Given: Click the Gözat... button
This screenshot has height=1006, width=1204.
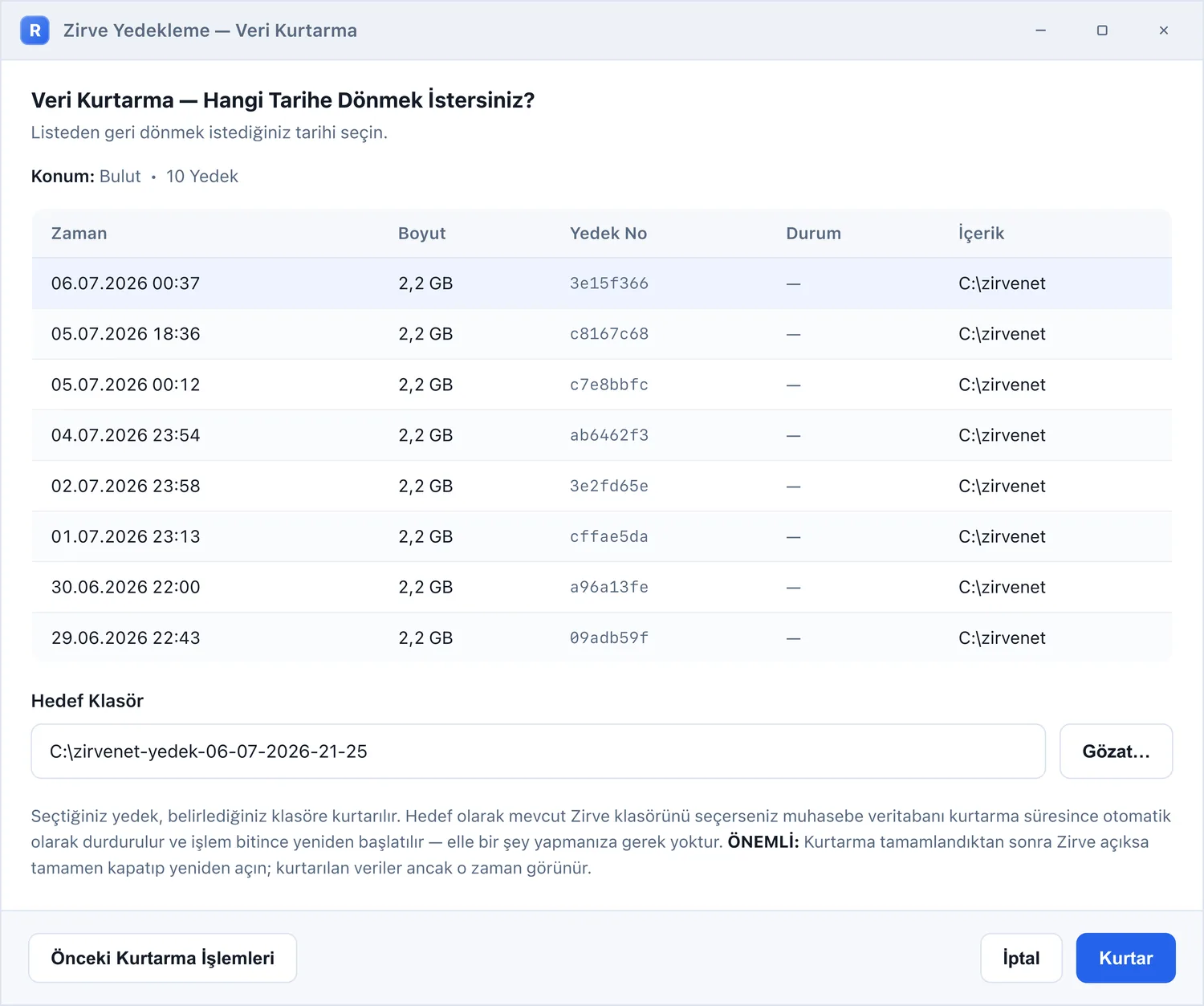Looking at the screenshot, I should 1116,751.
